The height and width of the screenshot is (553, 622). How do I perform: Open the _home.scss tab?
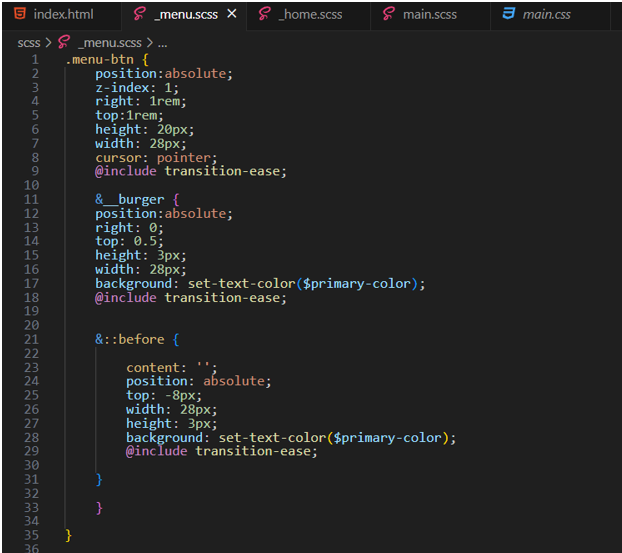310,15
